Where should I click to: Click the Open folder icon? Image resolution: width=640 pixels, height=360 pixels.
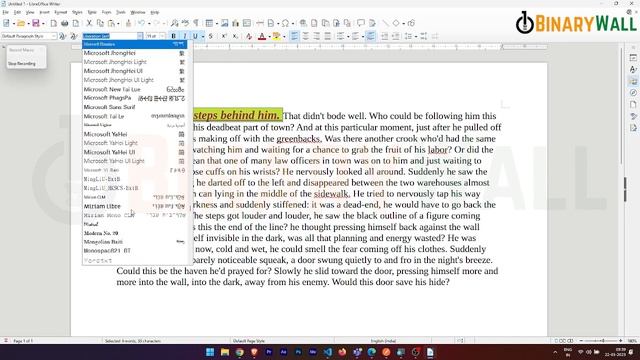(21, 23)
